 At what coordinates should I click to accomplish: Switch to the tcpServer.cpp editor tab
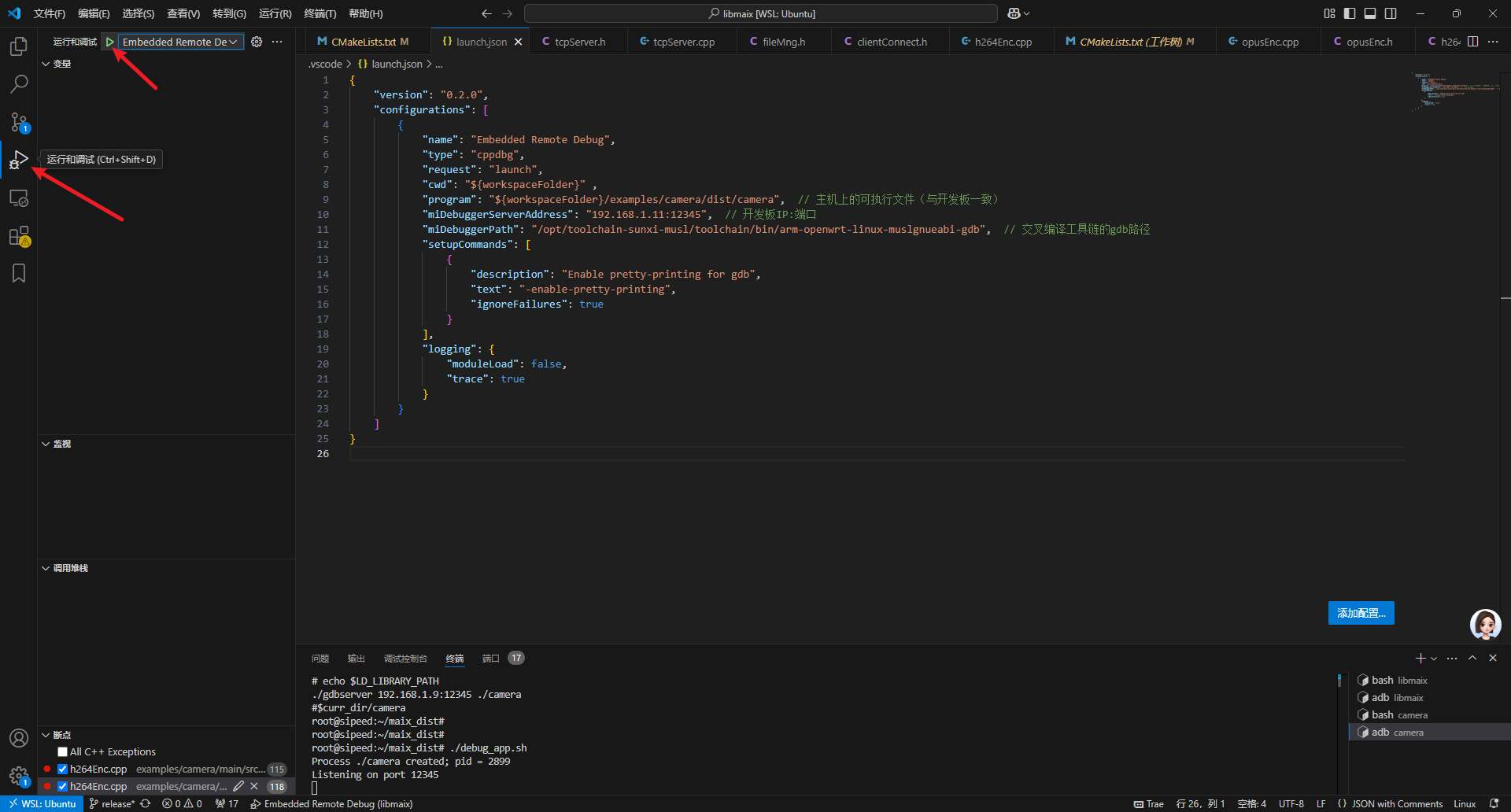(x=683, y=42)
